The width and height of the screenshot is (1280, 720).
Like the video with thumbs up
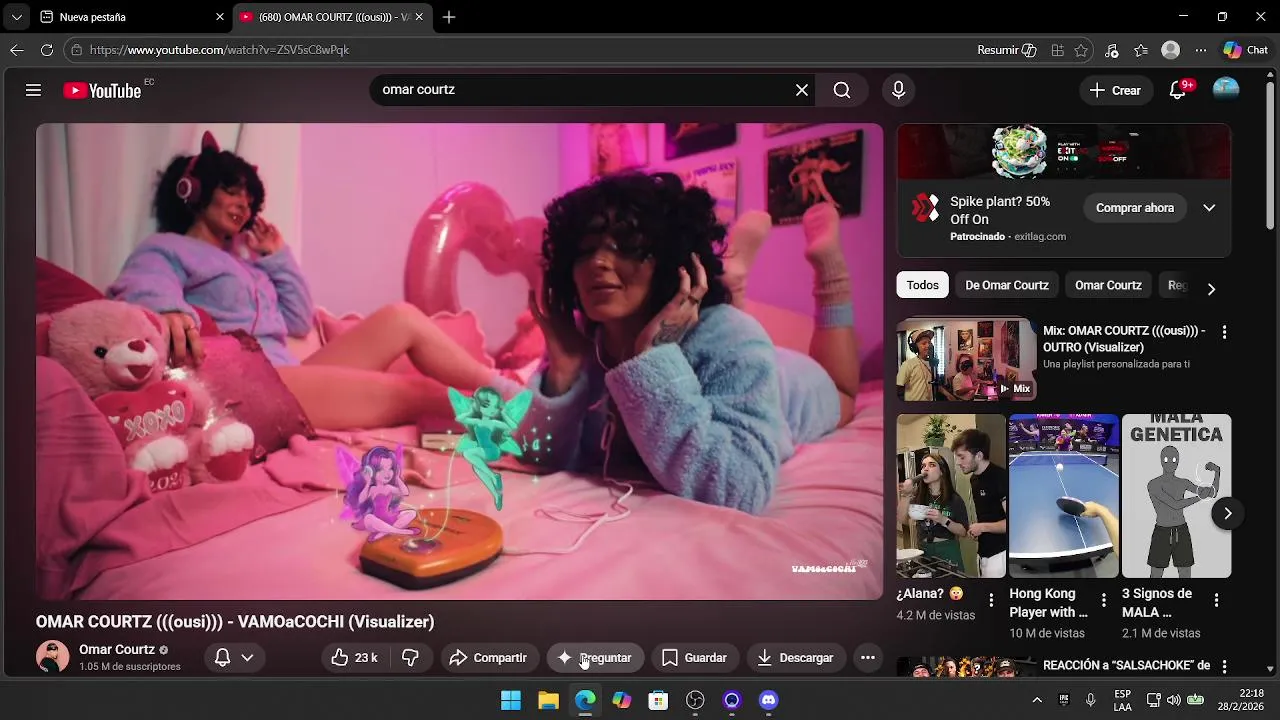(354, 658)
